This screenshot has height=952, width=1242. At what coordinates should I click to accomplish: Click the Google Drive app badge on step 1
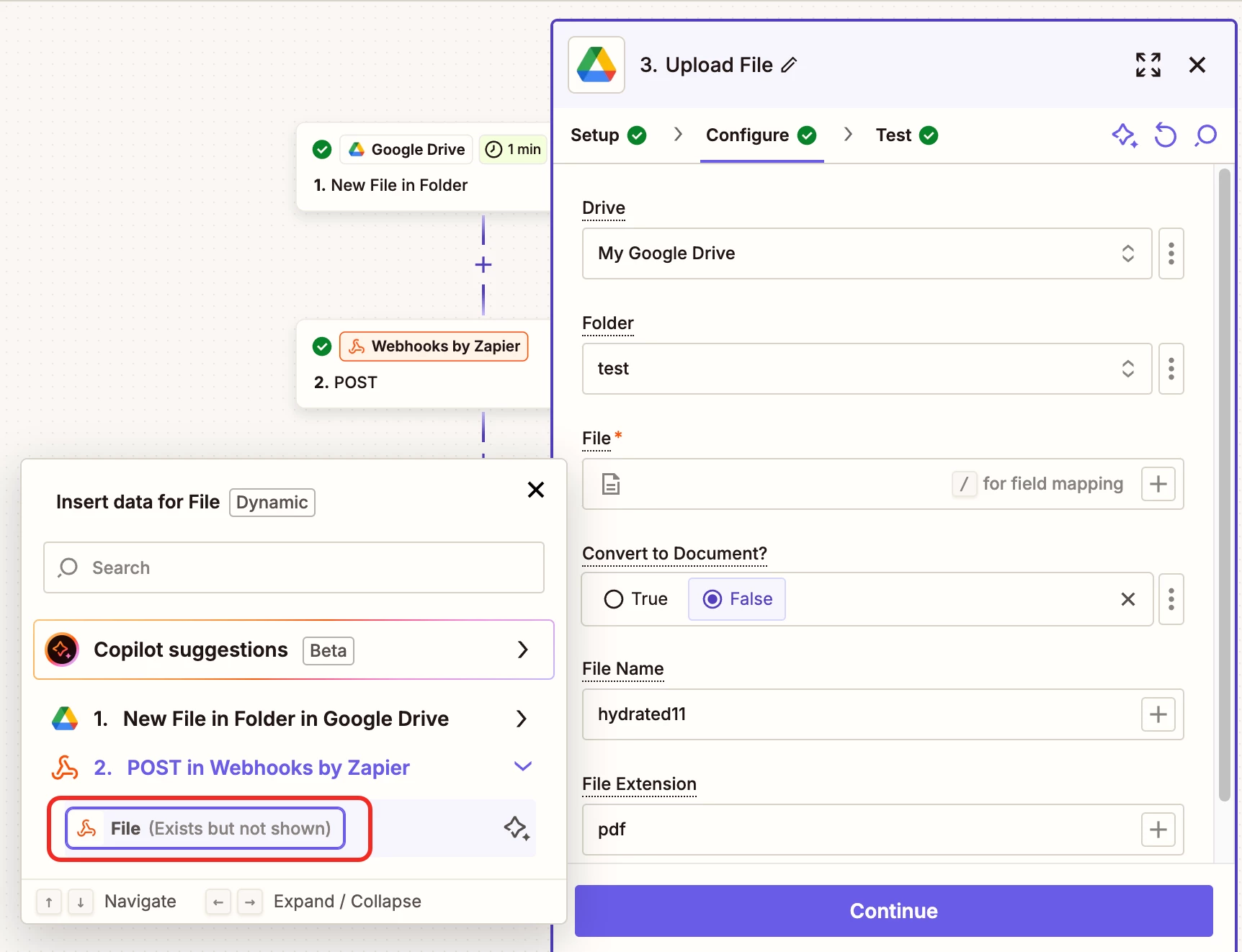point(406,150)
